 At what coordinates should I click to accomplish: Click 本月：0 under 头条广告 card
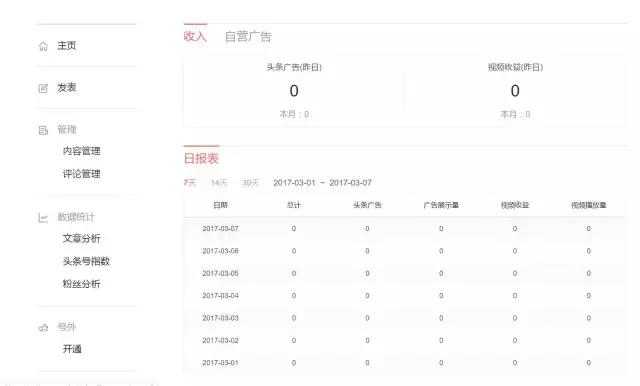294,114
